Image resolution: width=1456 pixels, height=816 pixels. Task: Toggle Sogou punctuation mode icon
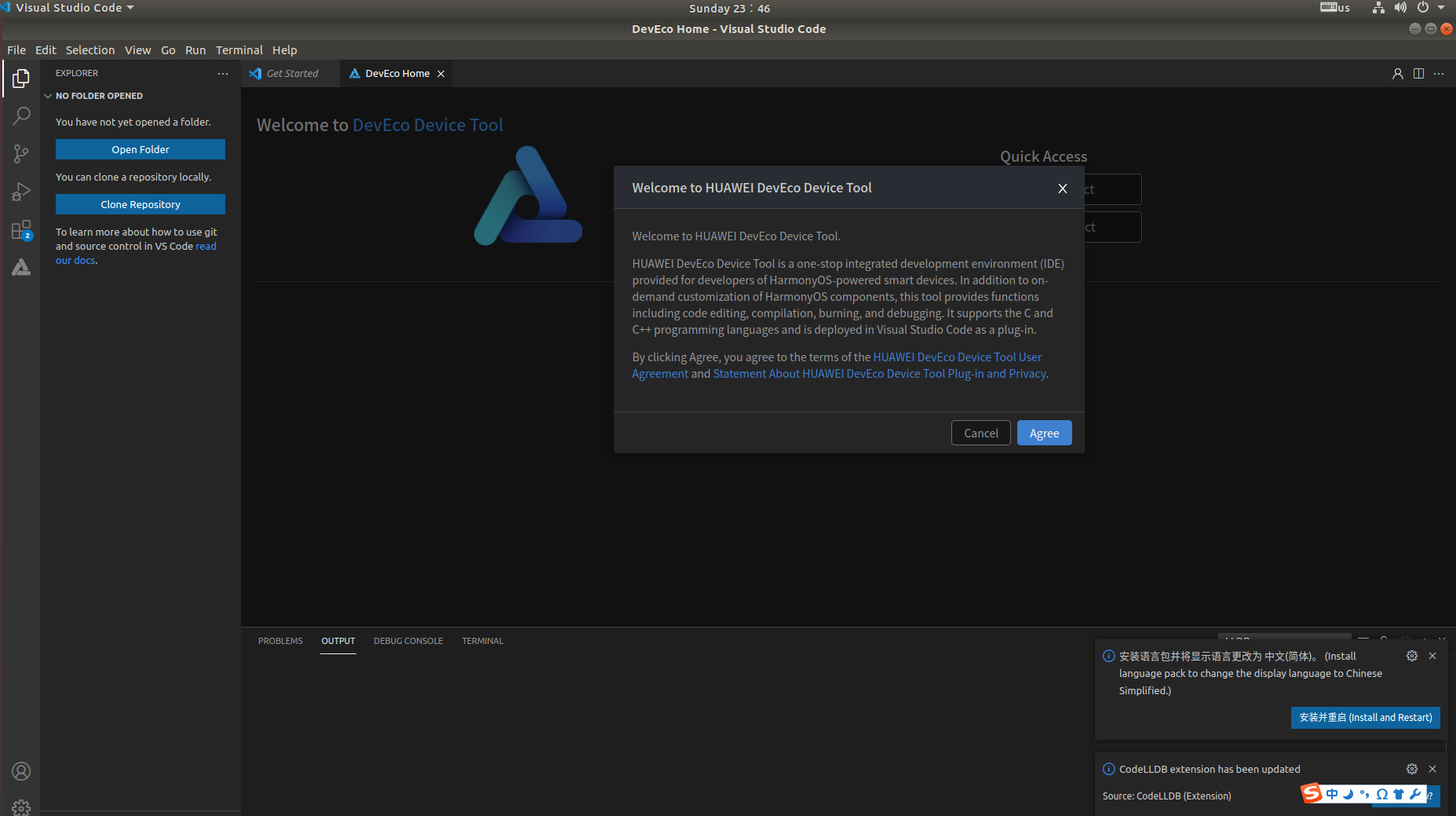pos(1365,794)
